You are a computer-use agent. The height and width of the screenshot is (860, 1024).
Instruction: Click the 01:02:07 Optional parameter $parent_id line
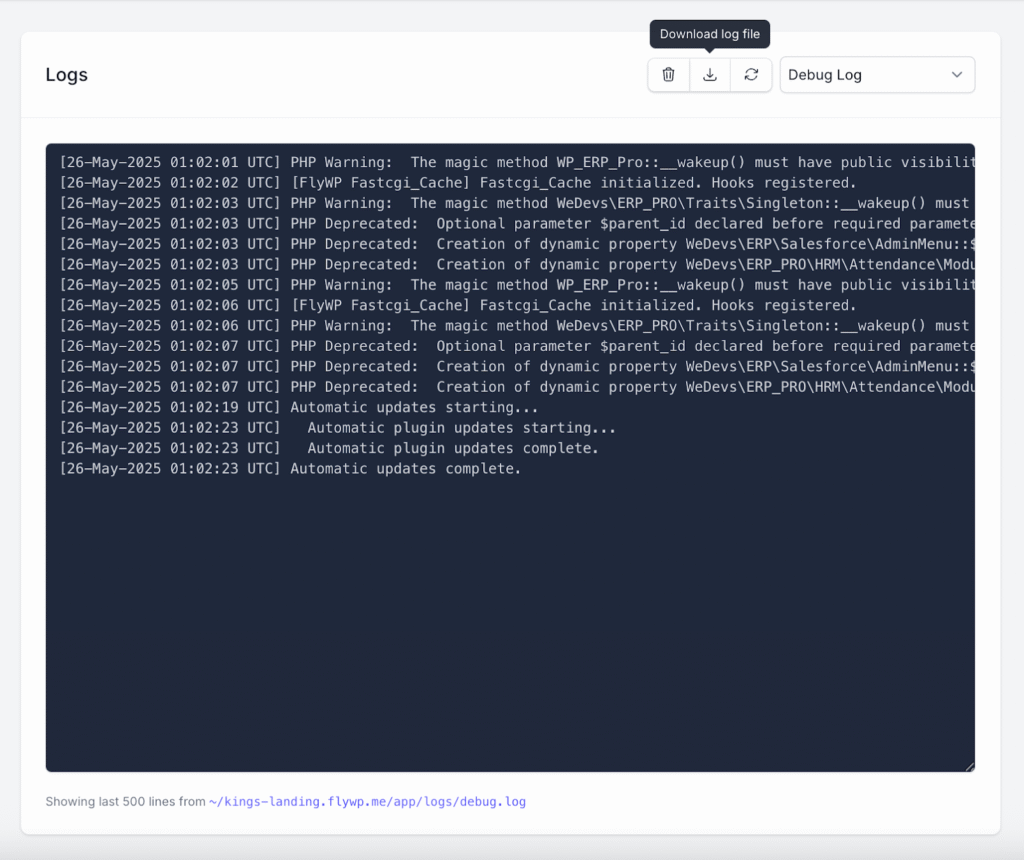(517, 346)
